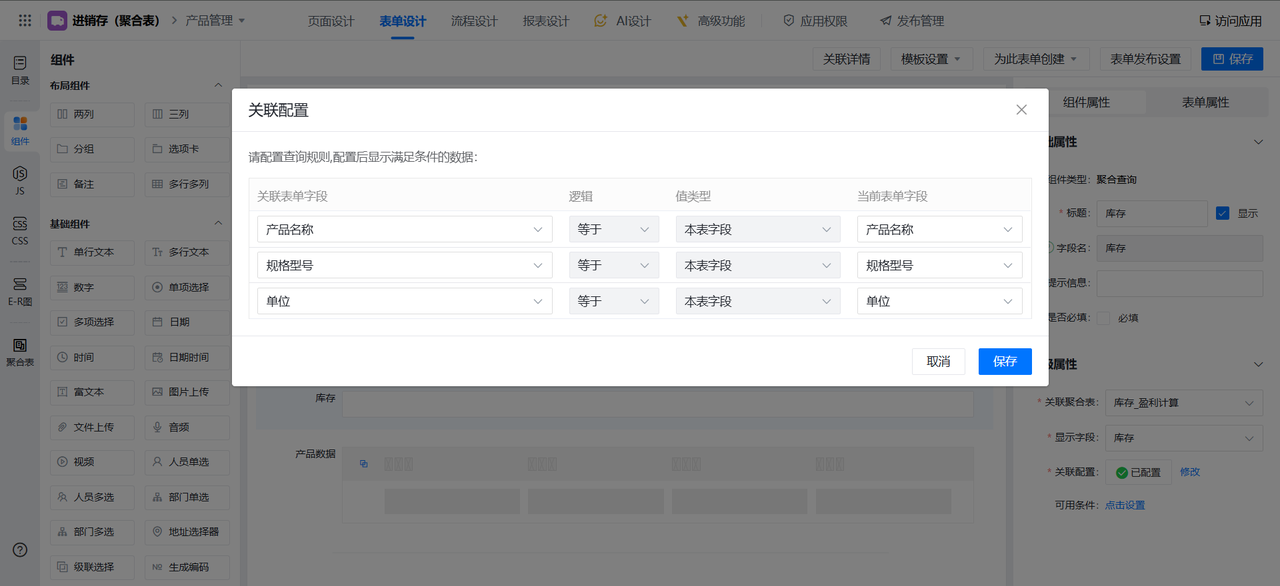Click the 标题 input field with 库存
Image resolution: width=1280 pixels, height=586 pixels.
(x=1151, y=214)
